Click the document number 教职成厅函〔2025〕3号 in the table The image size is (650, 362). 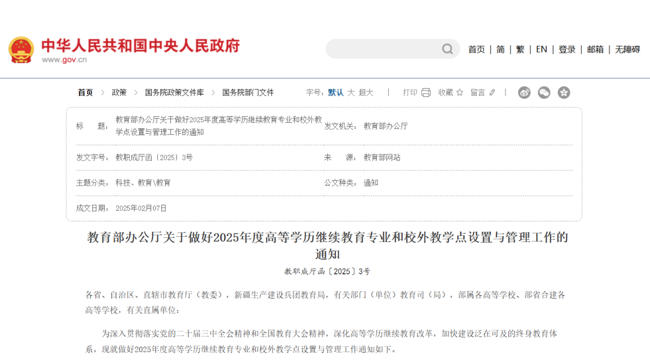(154, 158)
